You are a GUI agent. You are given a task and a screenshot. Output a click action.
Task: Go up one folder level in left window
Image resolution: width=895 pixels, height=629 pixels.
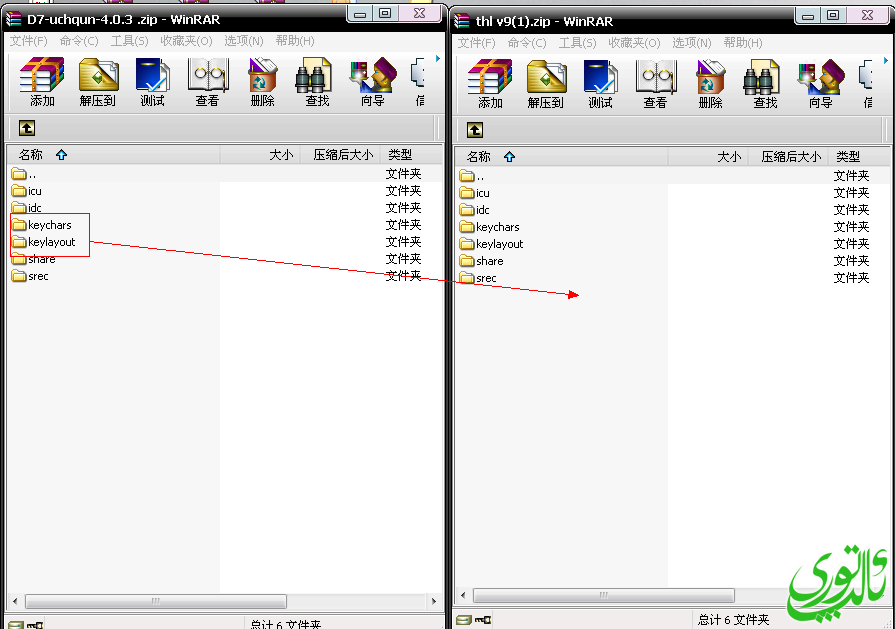click(x=27, y=128)
